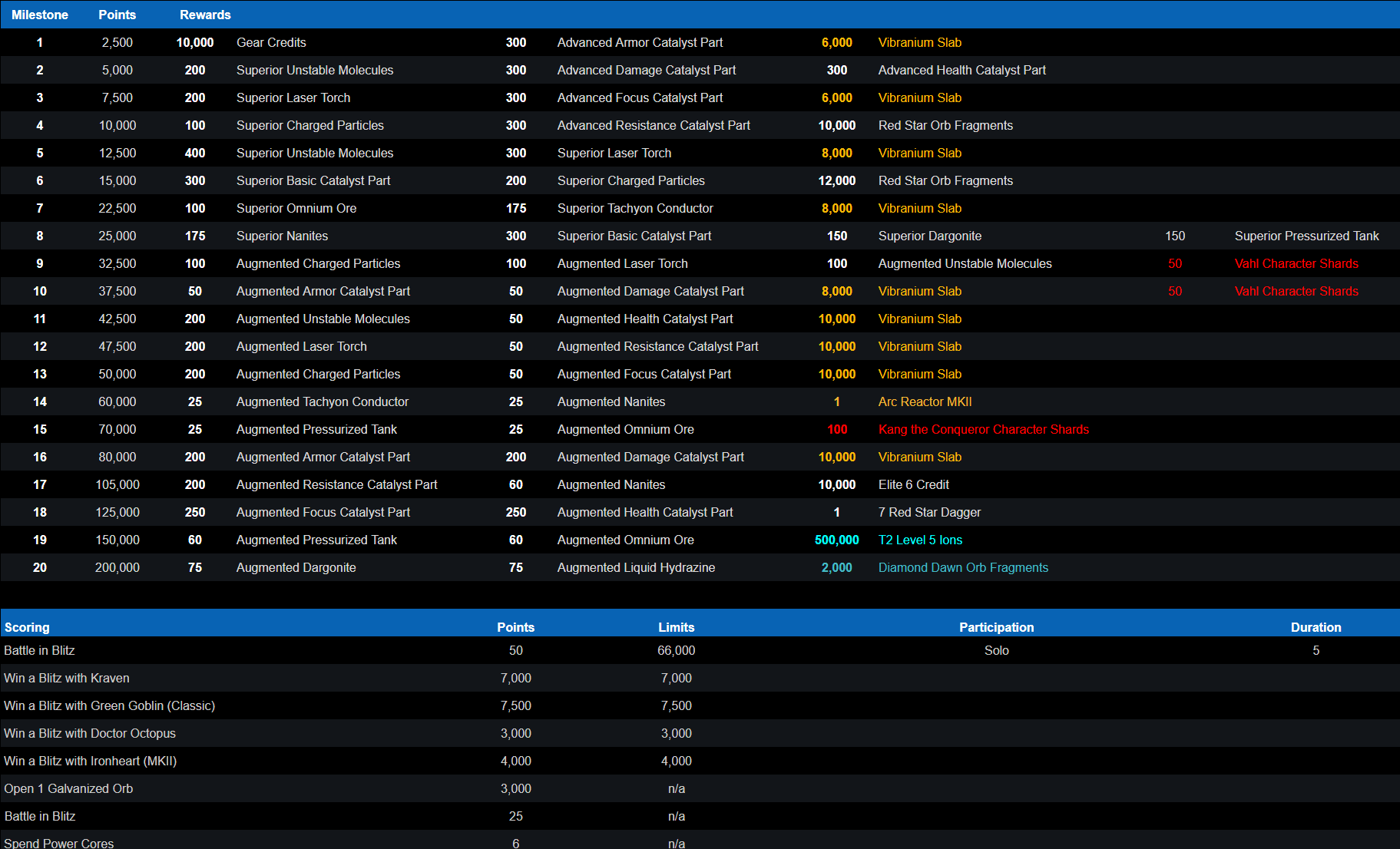Screen dimensions: 1400x849
Task: Select the 7 Red Star Dagger reward
Action: tap(929, 512)
